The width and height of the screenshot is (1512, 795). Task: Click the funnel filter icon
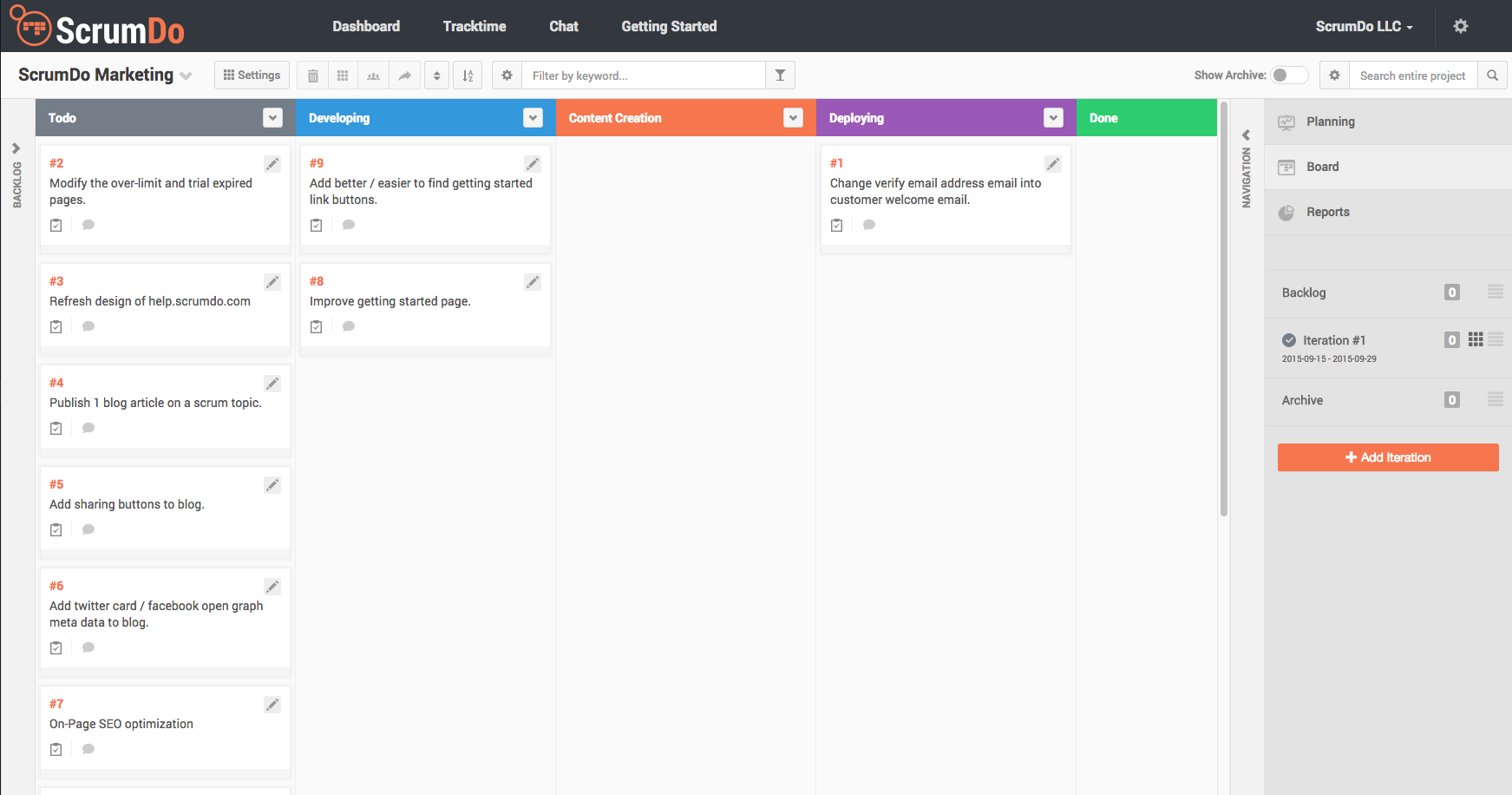point(780,76)
